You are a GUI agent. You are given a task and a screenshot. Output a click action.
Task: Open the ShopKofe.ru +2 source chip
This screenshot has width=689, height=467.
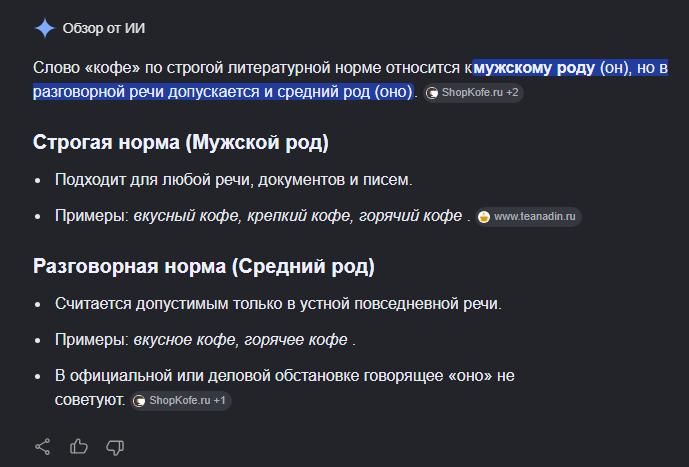(x=473, y=93)
